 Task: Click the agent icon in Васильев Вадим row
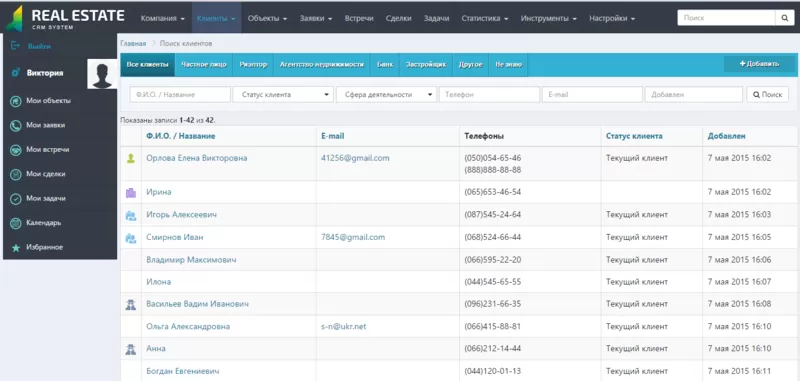(131, 304)
